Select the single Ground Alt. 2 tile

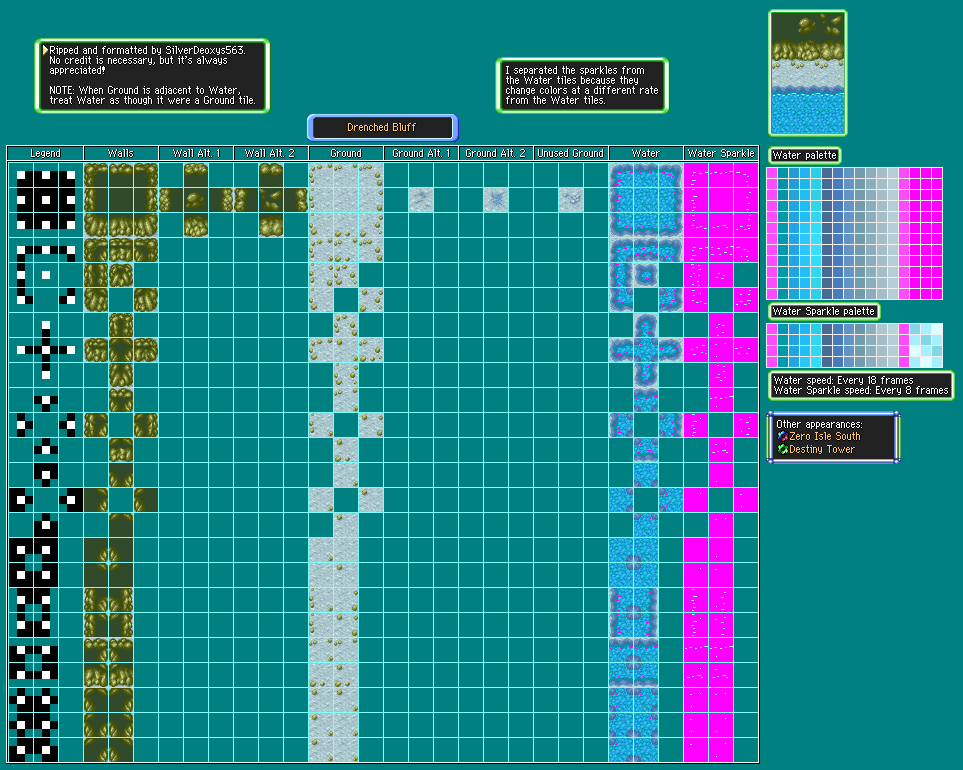[x=496, y=200]
